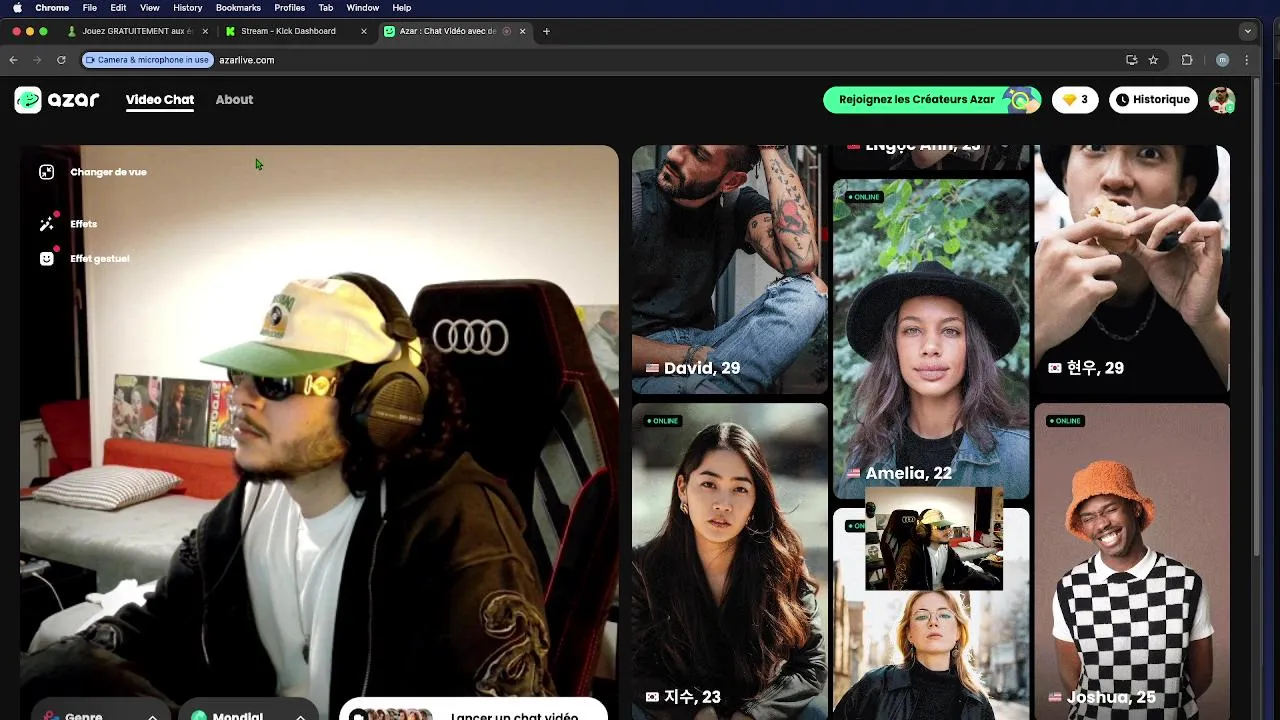Image resolution: width=1280 pixels, height=720 pixels.
Task: Open a new tab with plus button
Action: pyautogui.click(x=546, y=31)
